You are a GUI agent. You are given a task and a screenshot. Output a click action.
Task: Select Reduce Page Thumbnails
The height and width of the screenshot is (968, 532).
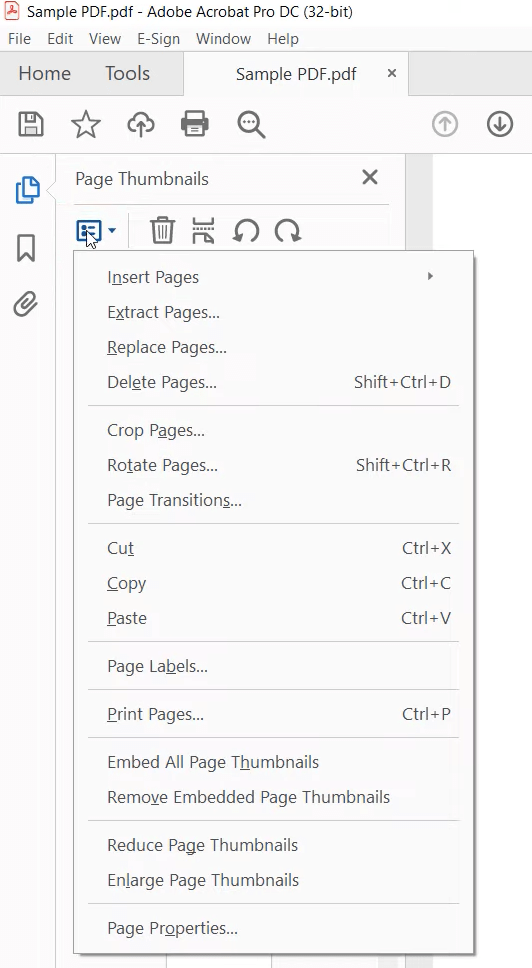tap(273, 845)
